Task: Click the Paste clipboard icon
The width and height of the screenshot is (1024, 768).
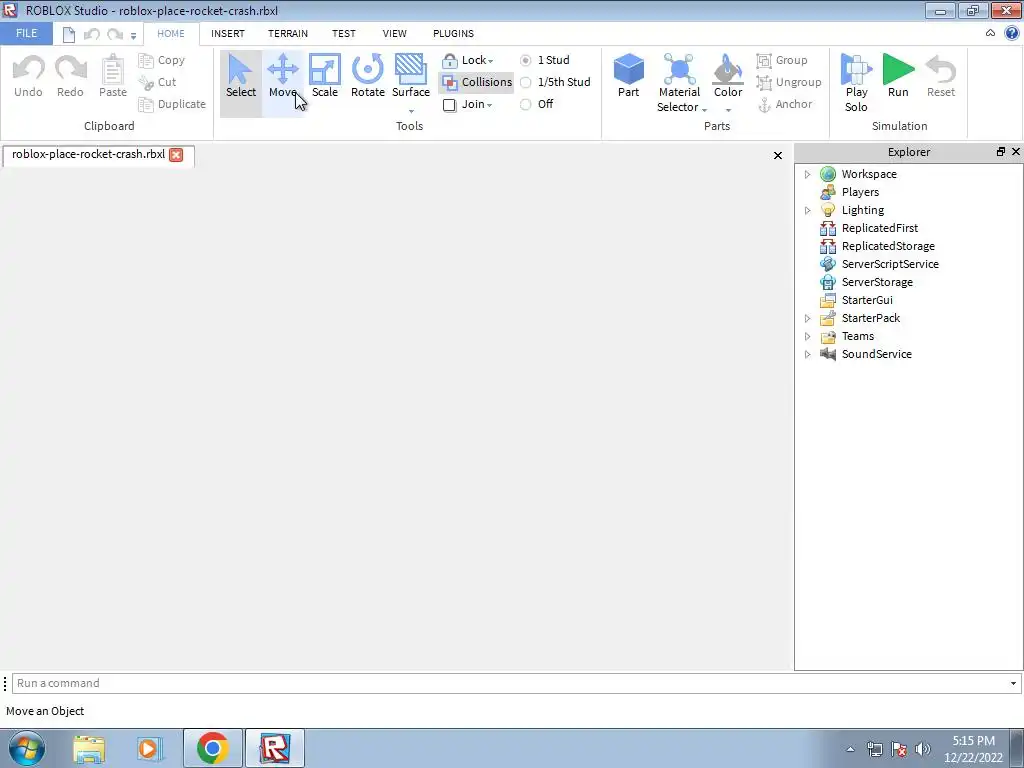Action: click(112, 69)
